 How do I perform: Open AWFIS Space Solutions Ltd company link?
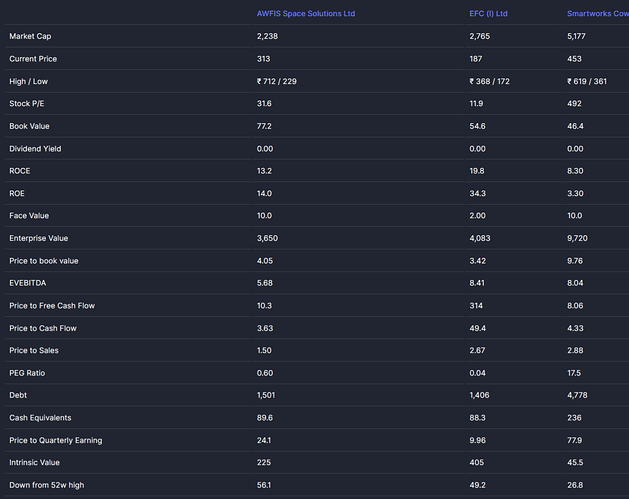(306, 14)
